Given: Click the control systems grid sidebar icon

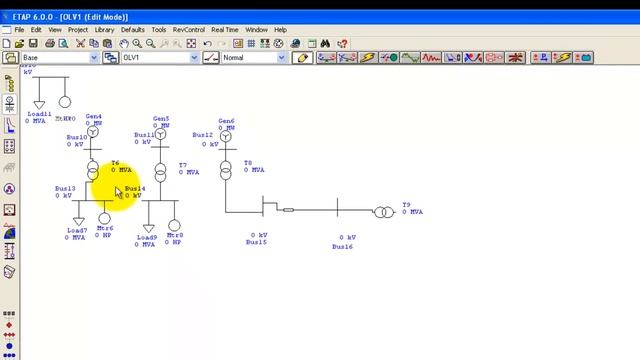Looking at the screenshot, I should (x=9, y=147).
